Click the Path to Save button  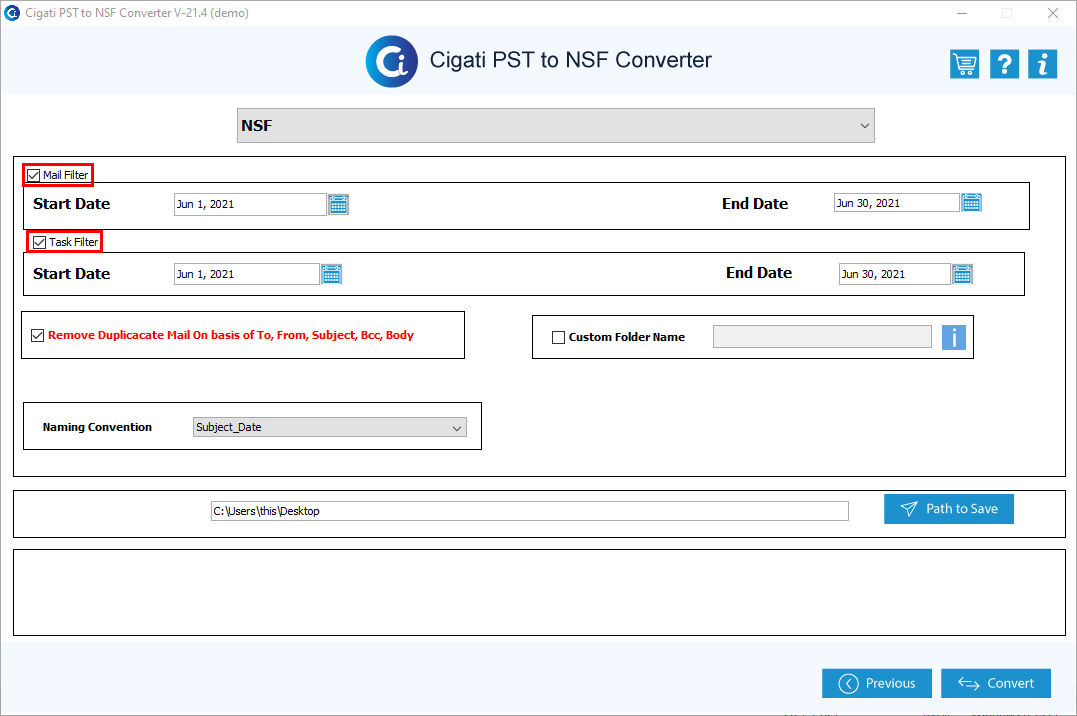point(949,509)
